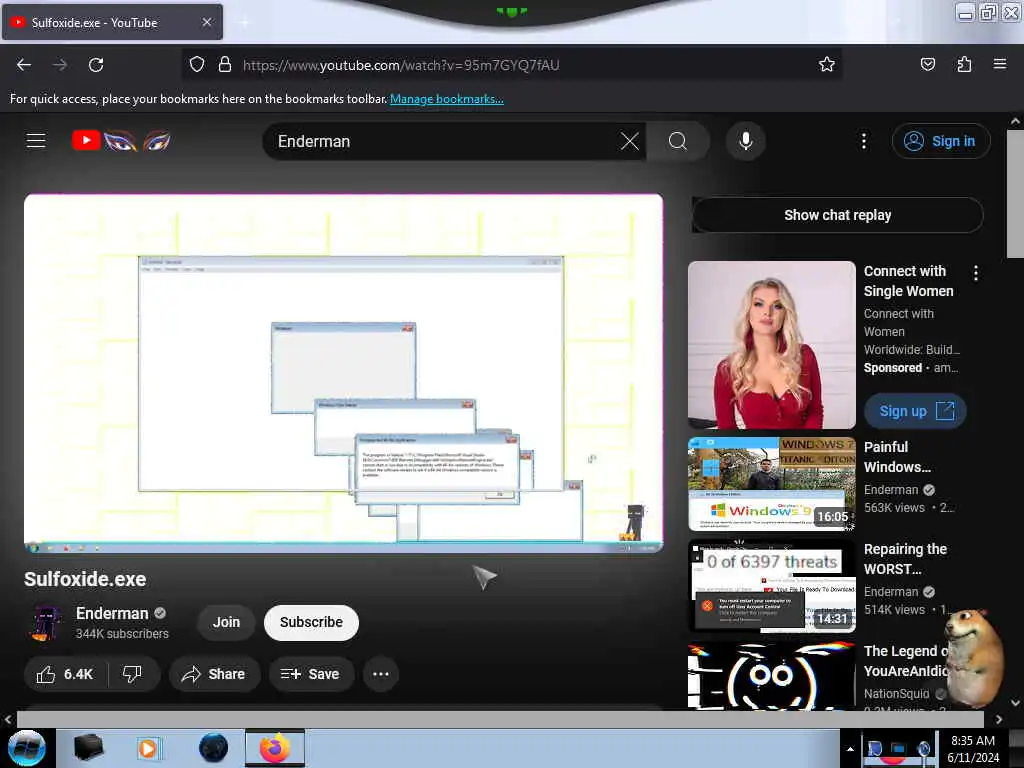Image resolution: width=1024 pixels, height=768 pixels.
Task: Click the browser address bar URL
Action: coord(401,65)
